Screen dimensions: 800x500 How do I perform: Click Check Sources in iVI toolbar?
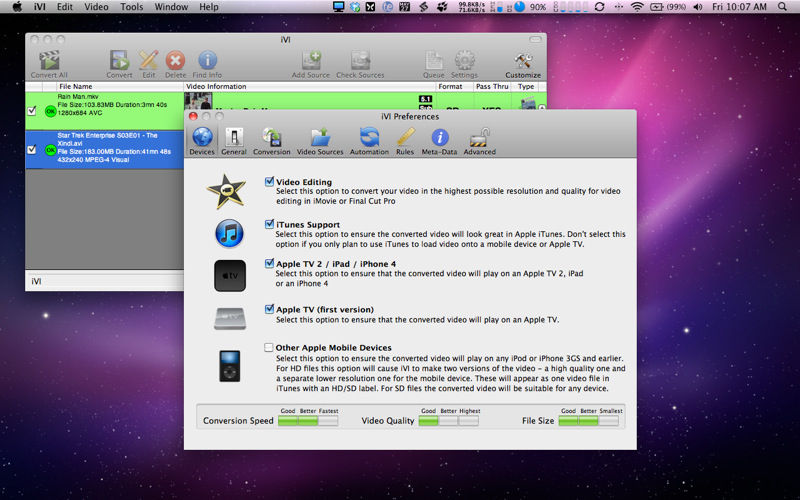(x=360, y=64)
